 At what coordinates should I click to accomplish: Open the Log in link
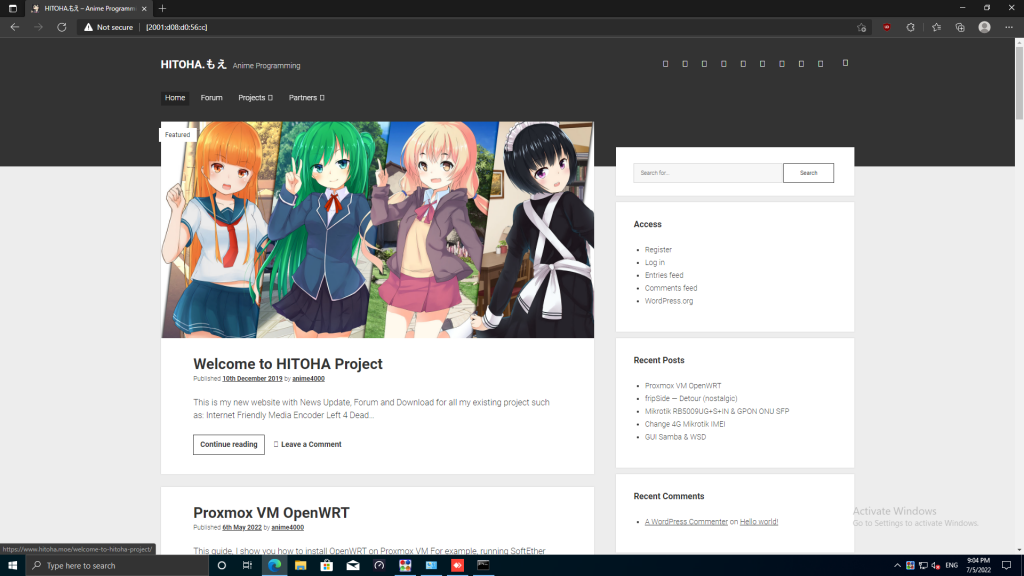tap(654, 263)
